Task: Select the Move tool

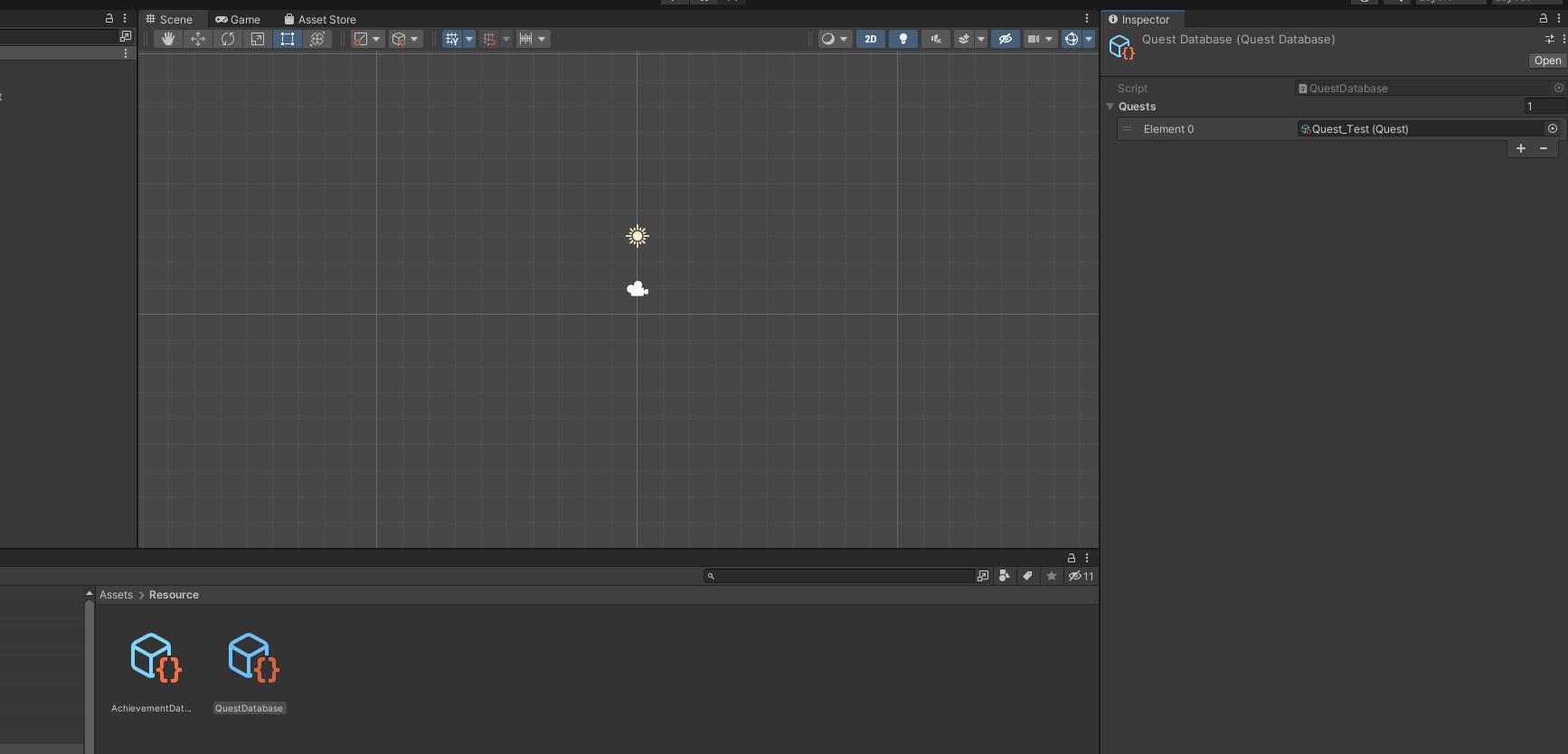Action: pyautogui.click(x=198, y=39)
